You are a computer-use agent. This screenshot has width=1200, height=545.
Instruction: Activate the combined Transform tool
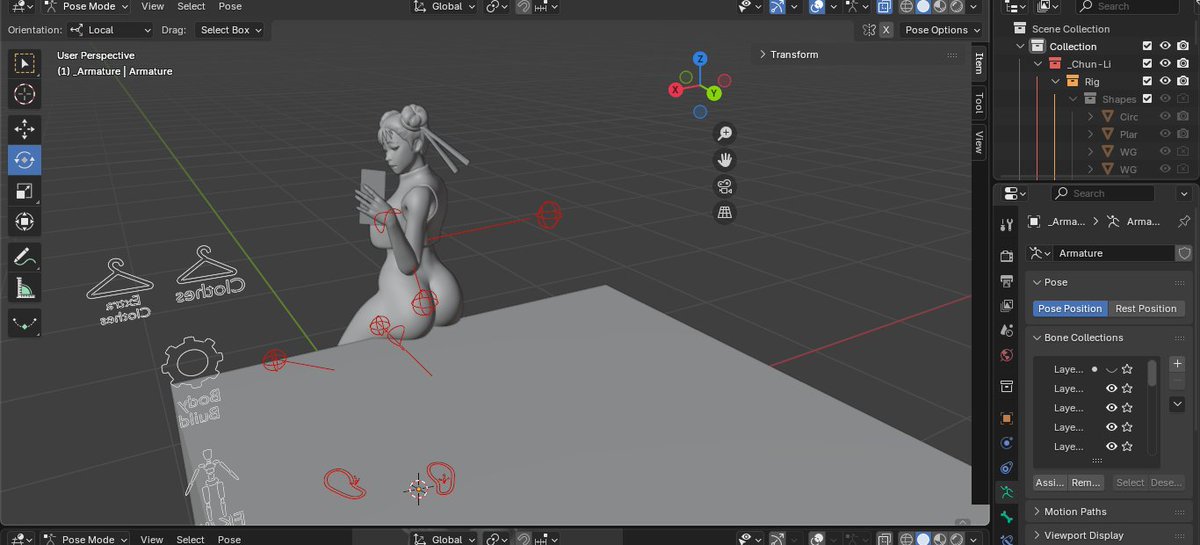click(x=25, y=221)
